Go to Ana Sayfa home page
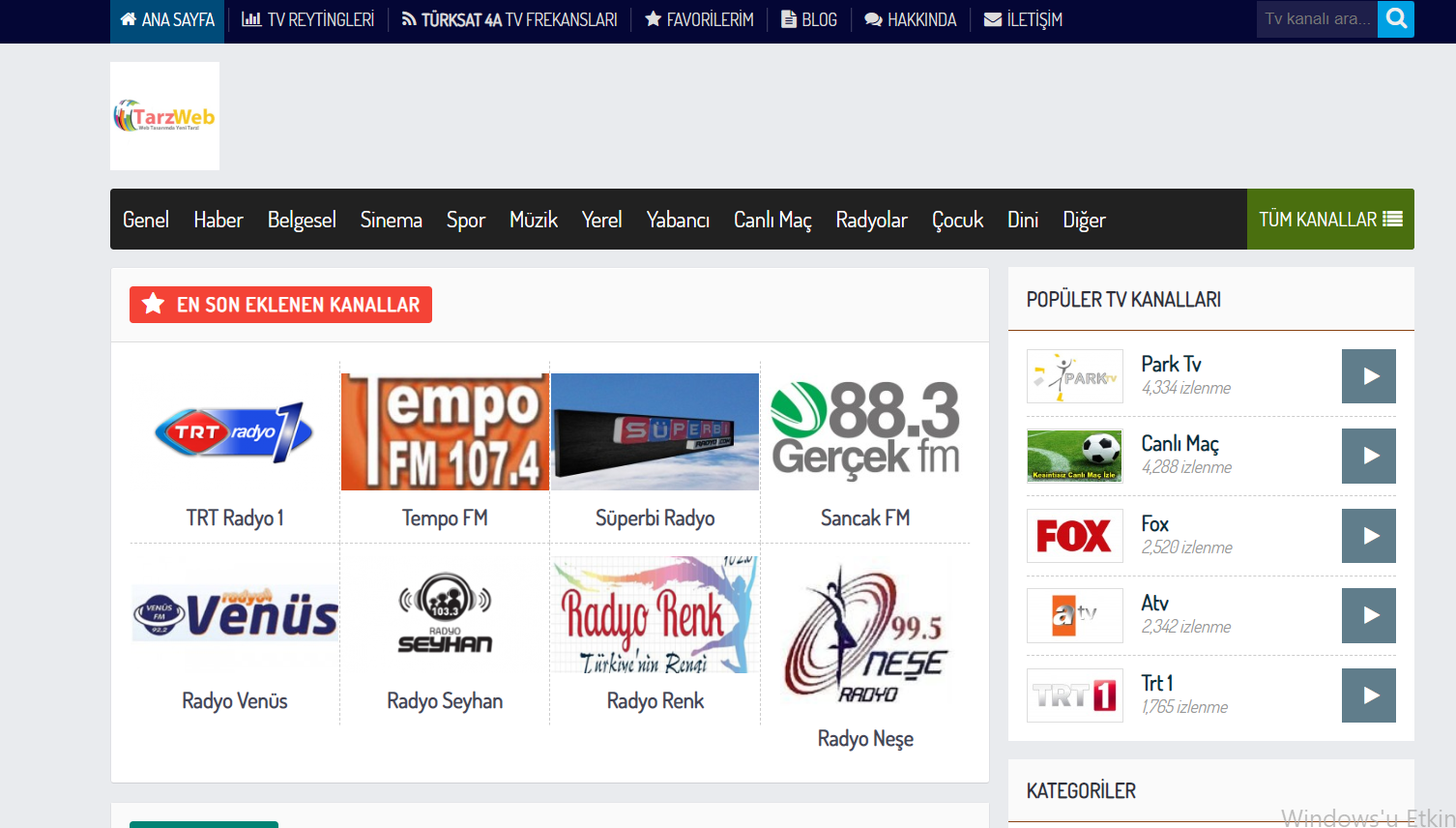 [x=167, y=20]
